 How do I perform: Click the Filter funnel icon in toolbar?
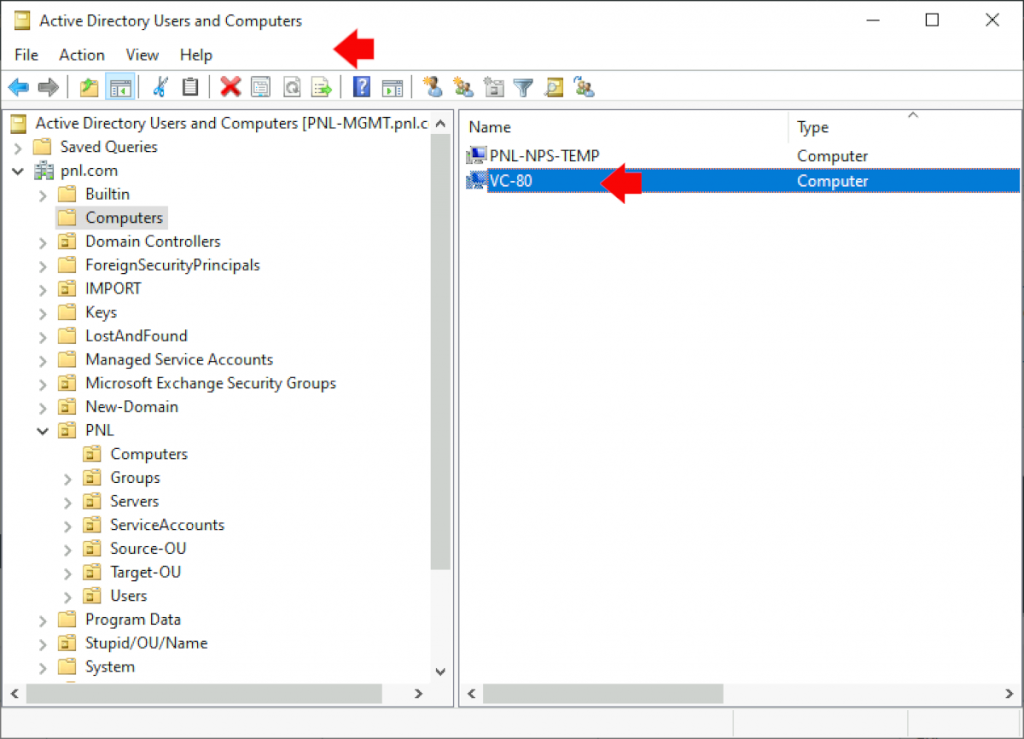point(523,88)
